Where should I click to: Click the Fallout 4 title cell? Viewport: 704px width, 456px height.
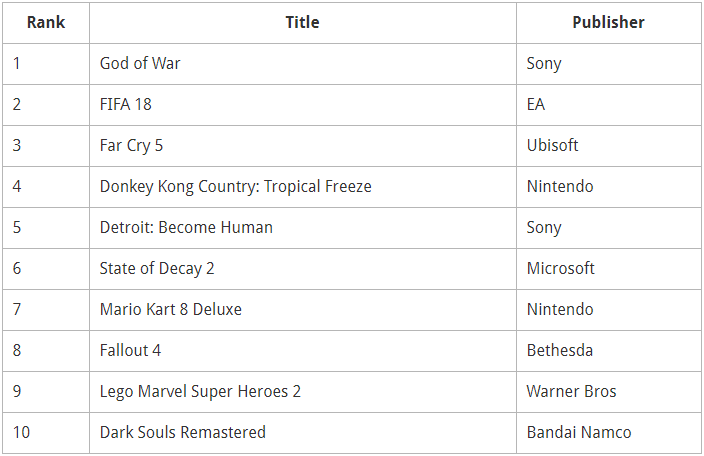[x=303, y=351]
